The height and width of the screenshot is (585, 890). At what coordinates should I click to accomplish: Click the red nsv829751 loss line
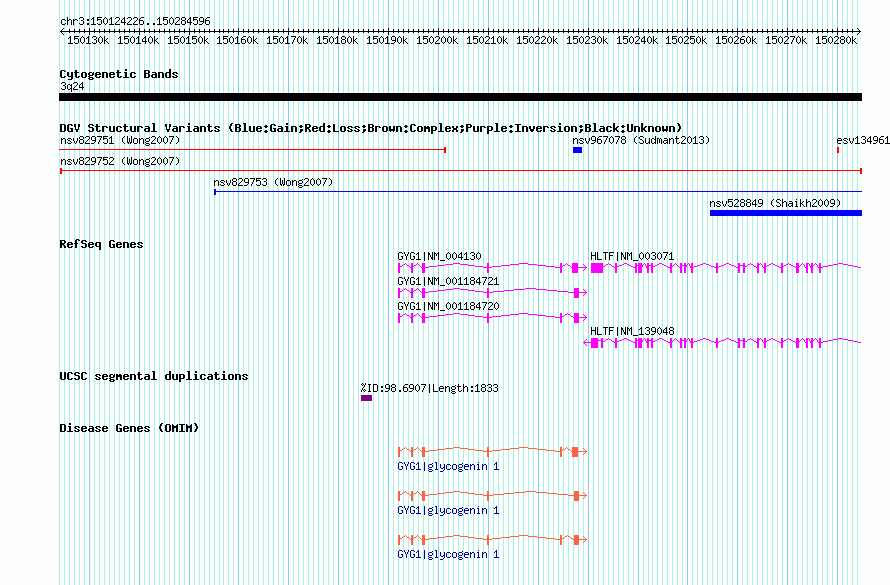(x=253, y=150)
